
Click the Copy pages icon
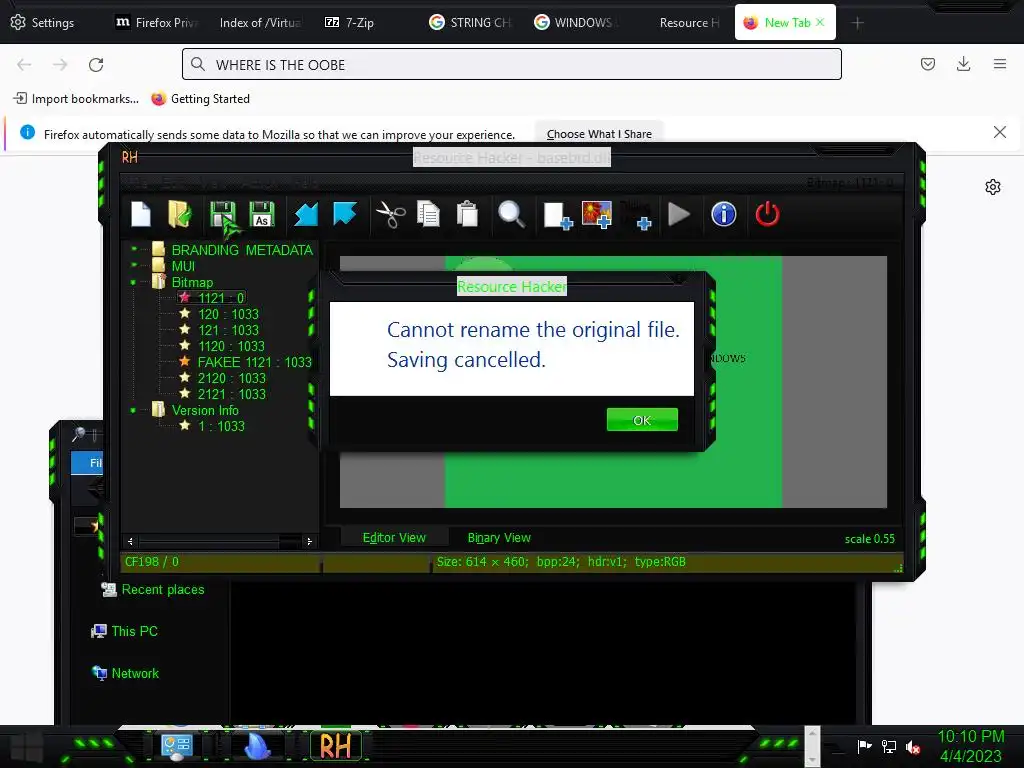pyautogui.click(x=428, y=214)
